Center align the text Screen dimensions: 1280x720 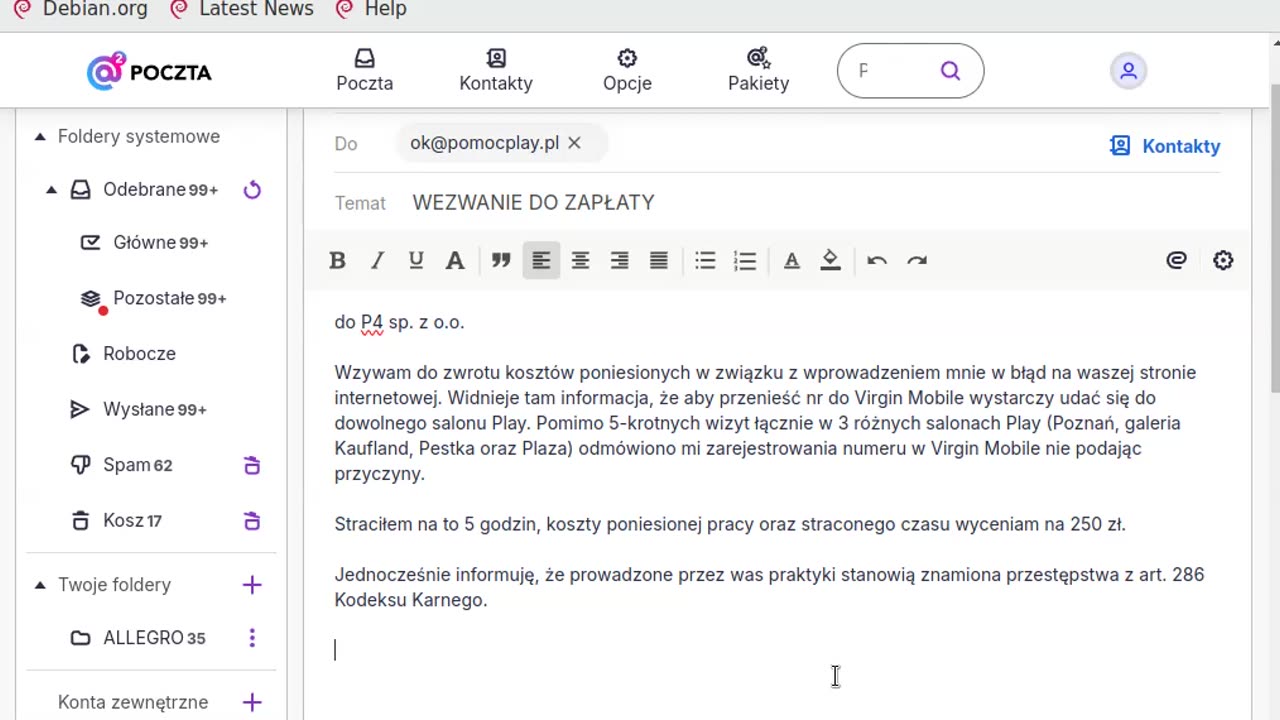coord(580,261)
